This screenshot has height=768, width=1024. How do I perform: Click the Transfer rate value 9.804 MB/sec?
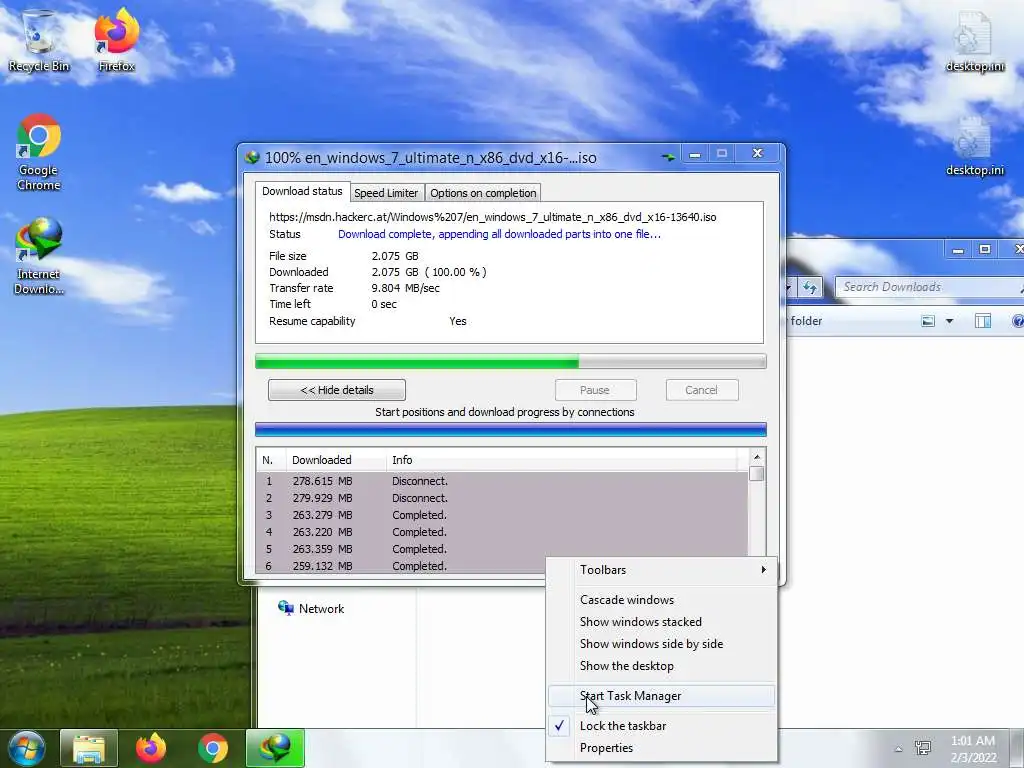click(x=406, y=288)
